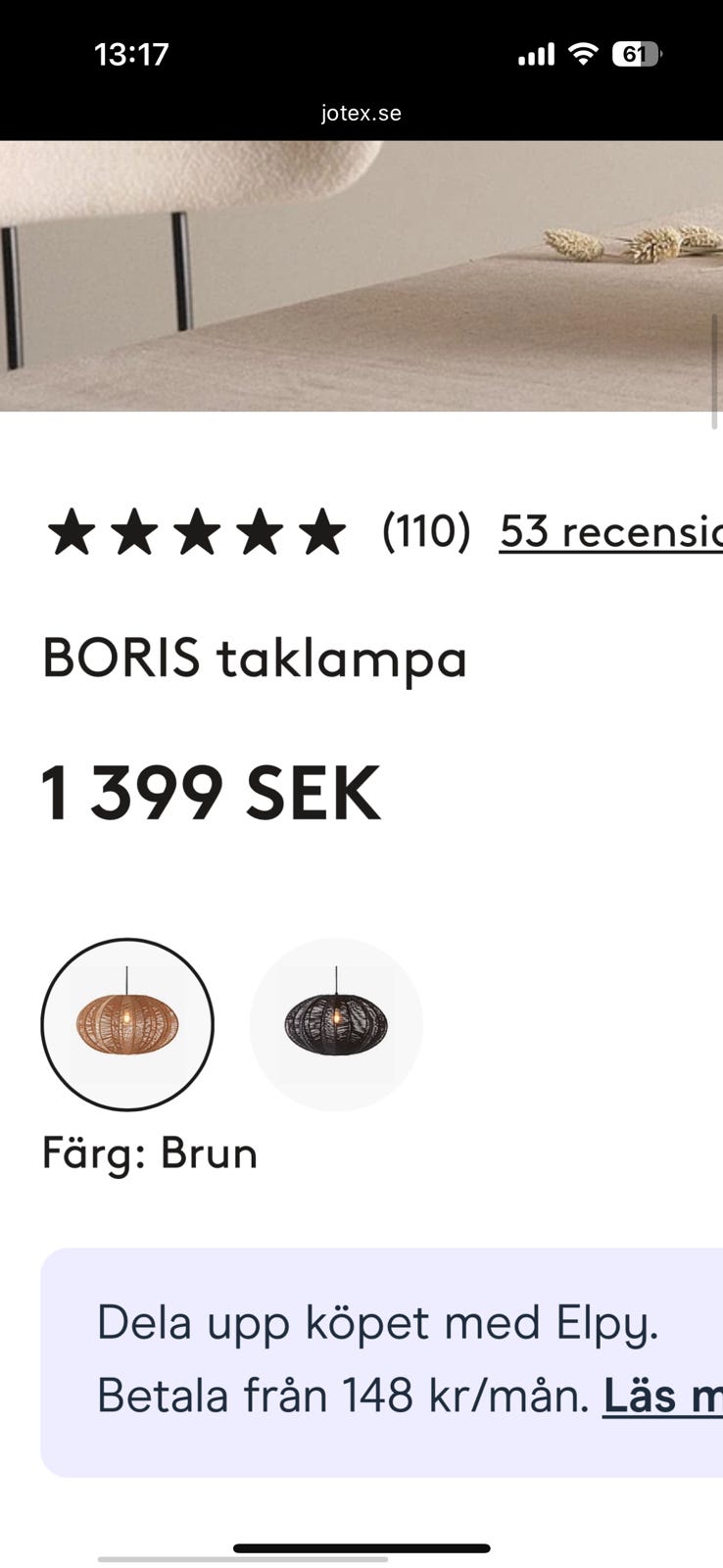Select the brown lamp color swatch

coord(127,1025)
